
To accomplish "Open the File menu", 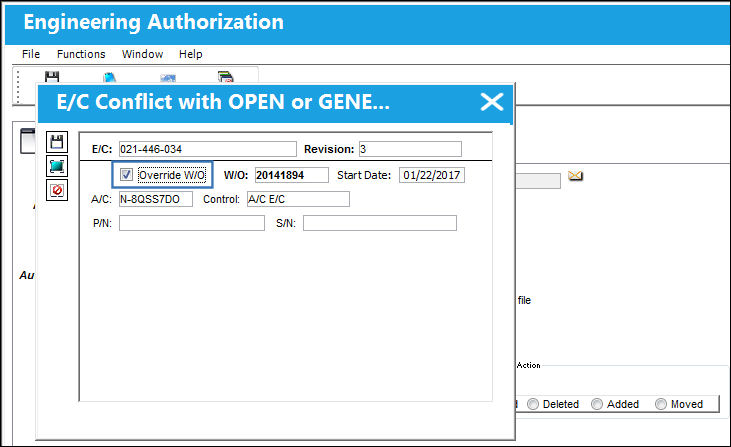I will [31, 54].
